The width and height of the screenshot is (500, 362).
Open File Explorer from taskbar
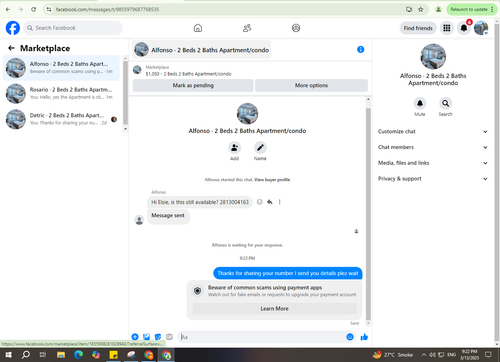(61, 355)
